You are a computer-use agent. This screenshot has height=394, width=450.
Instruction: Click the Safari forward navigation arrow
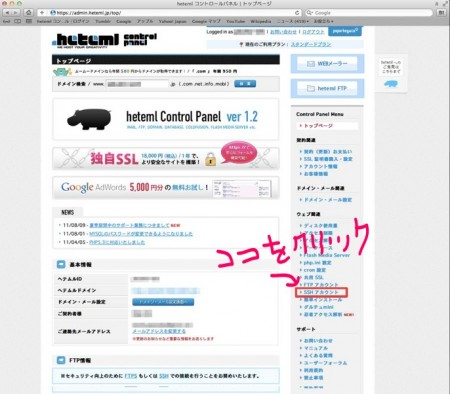(x=16, y=13)
